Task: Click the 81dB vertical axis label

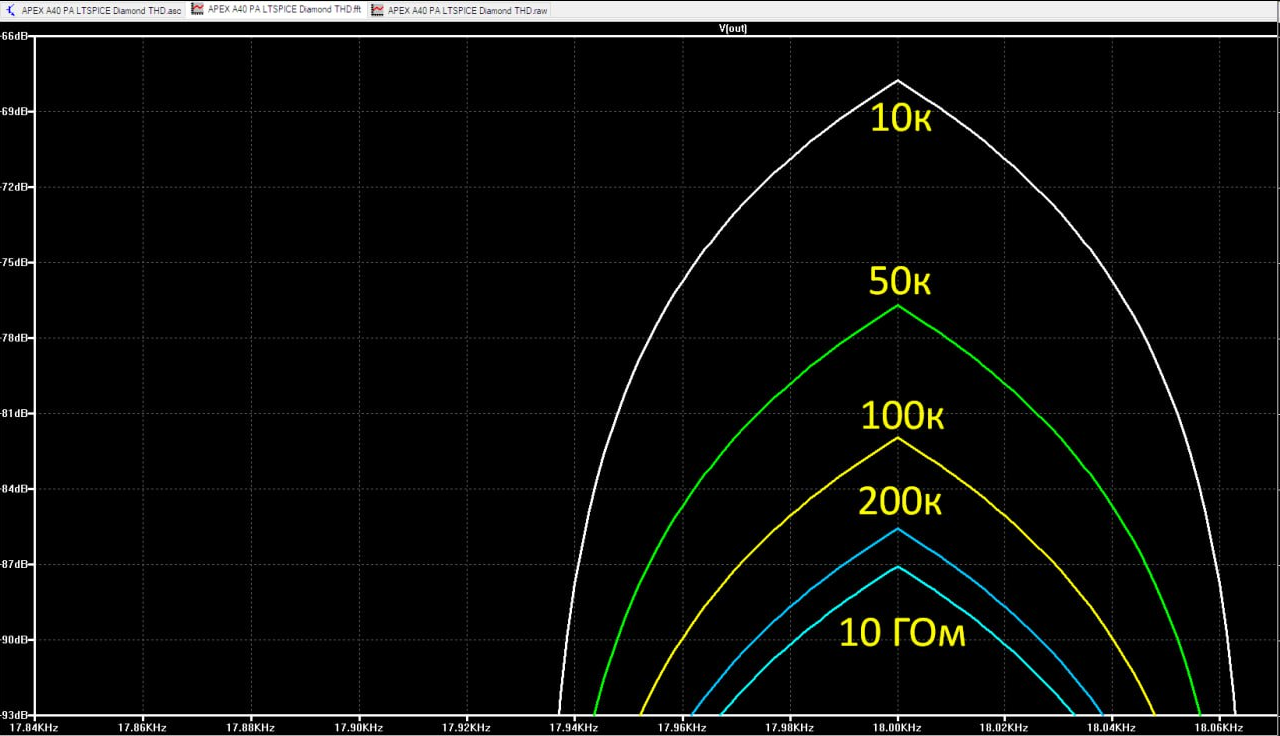Action: coord(14,413)
